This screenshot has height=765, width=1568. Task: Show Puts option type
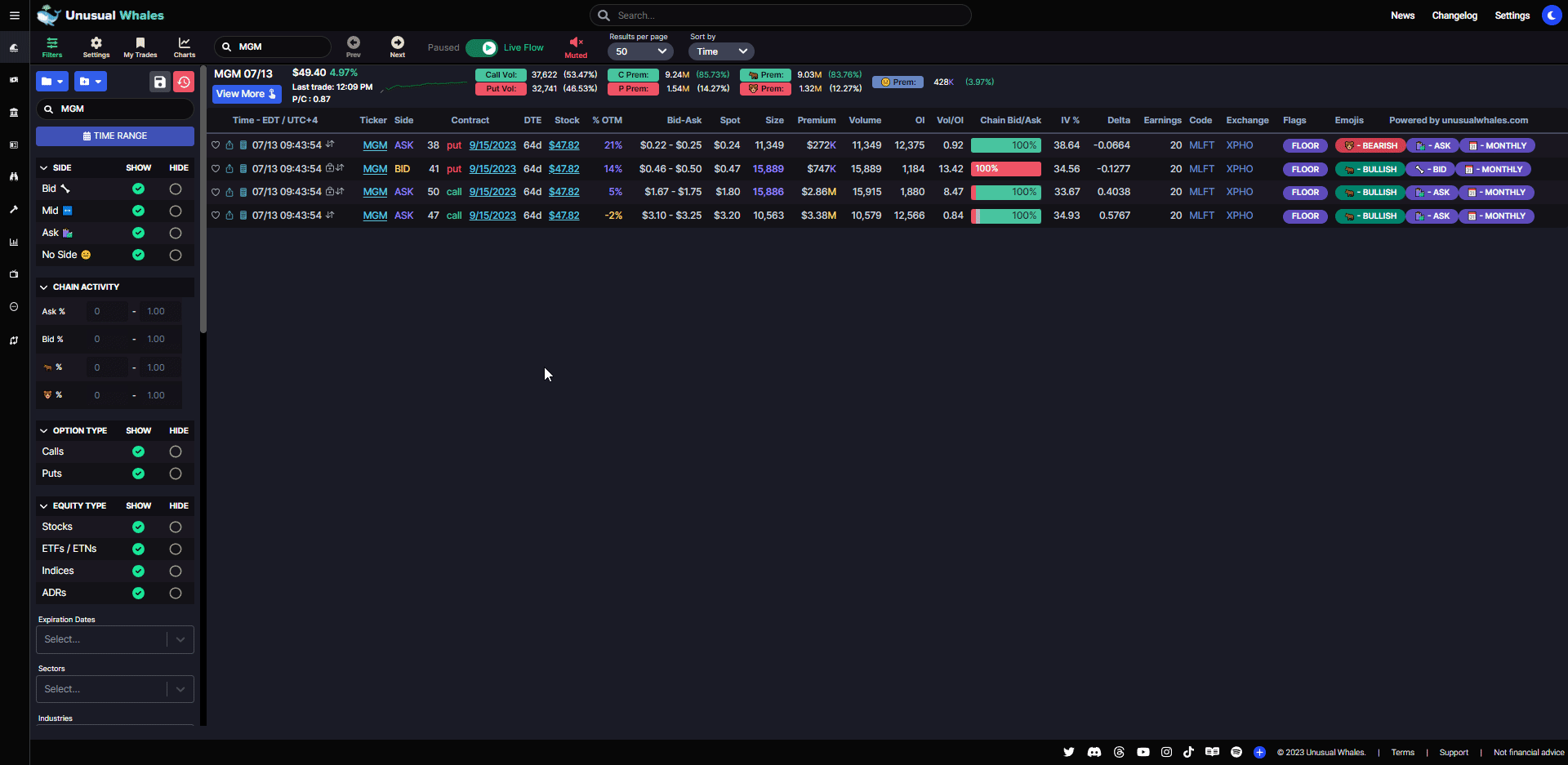(138, 474)
